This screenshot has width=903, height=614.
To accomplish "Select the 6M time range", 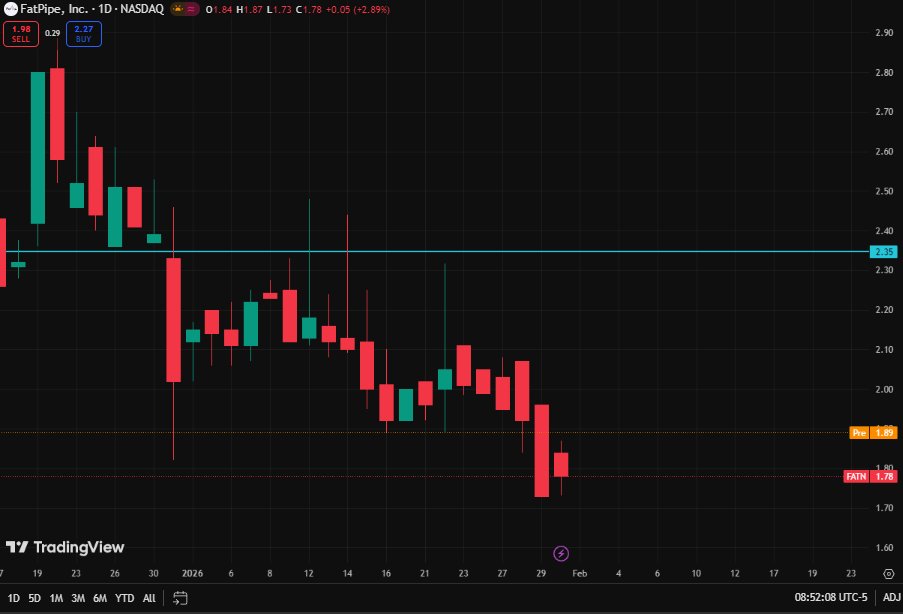I will tap(100, 598).
